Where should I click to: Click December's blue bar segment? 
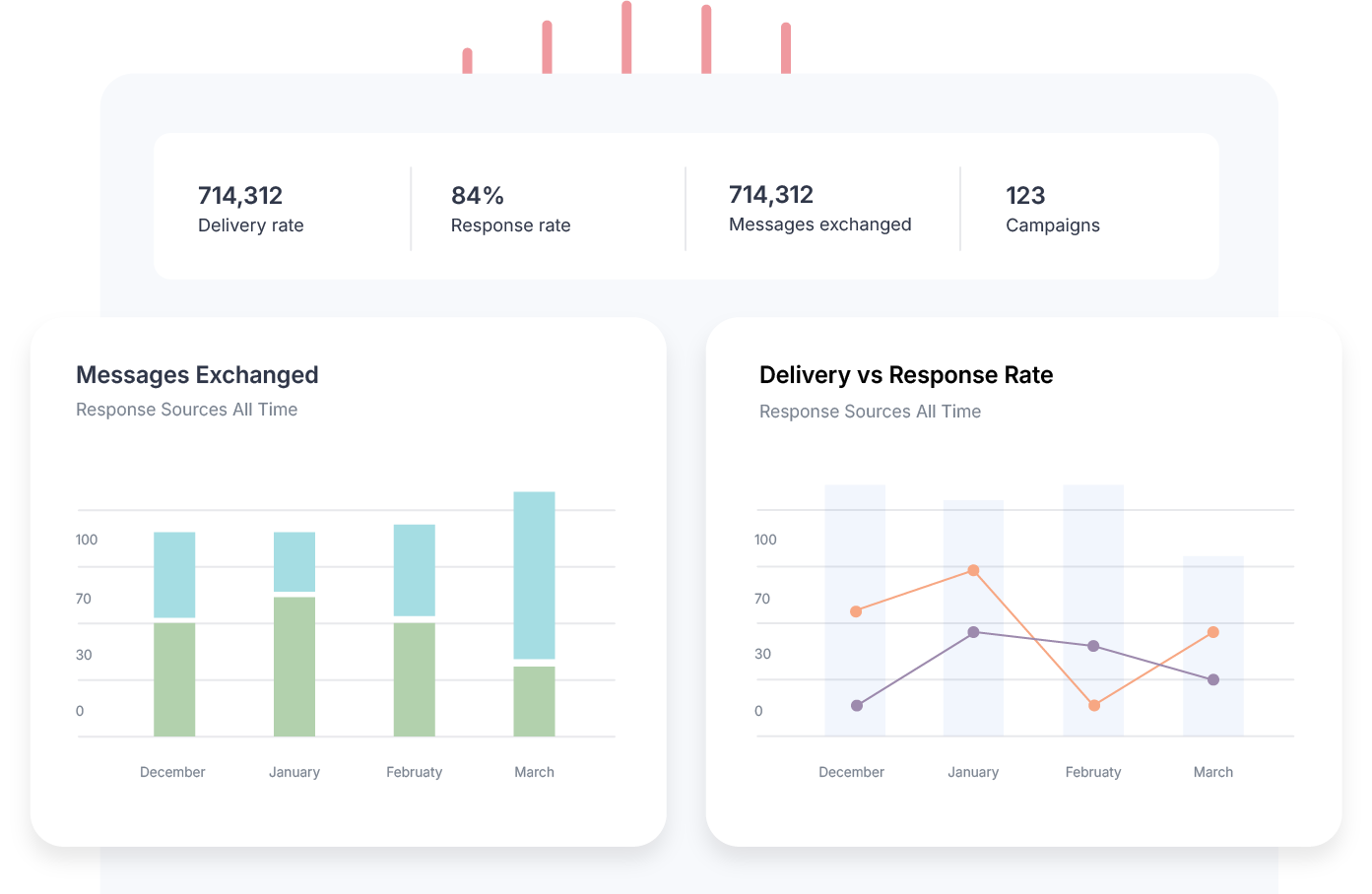[174, 575]
